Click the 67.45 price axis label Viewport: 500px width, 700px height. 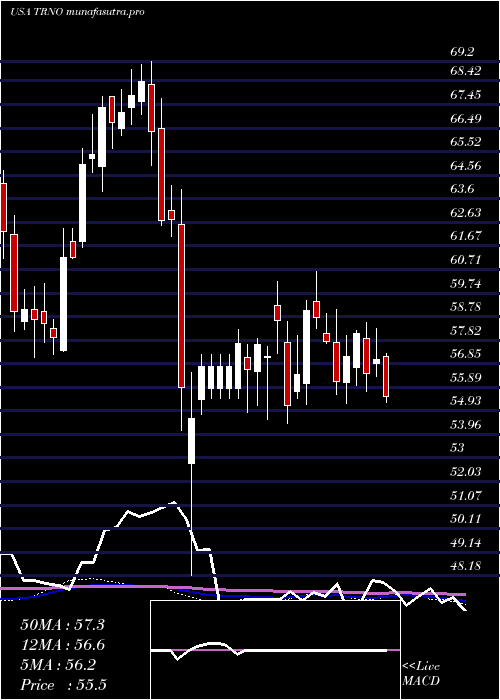(466, 95)
